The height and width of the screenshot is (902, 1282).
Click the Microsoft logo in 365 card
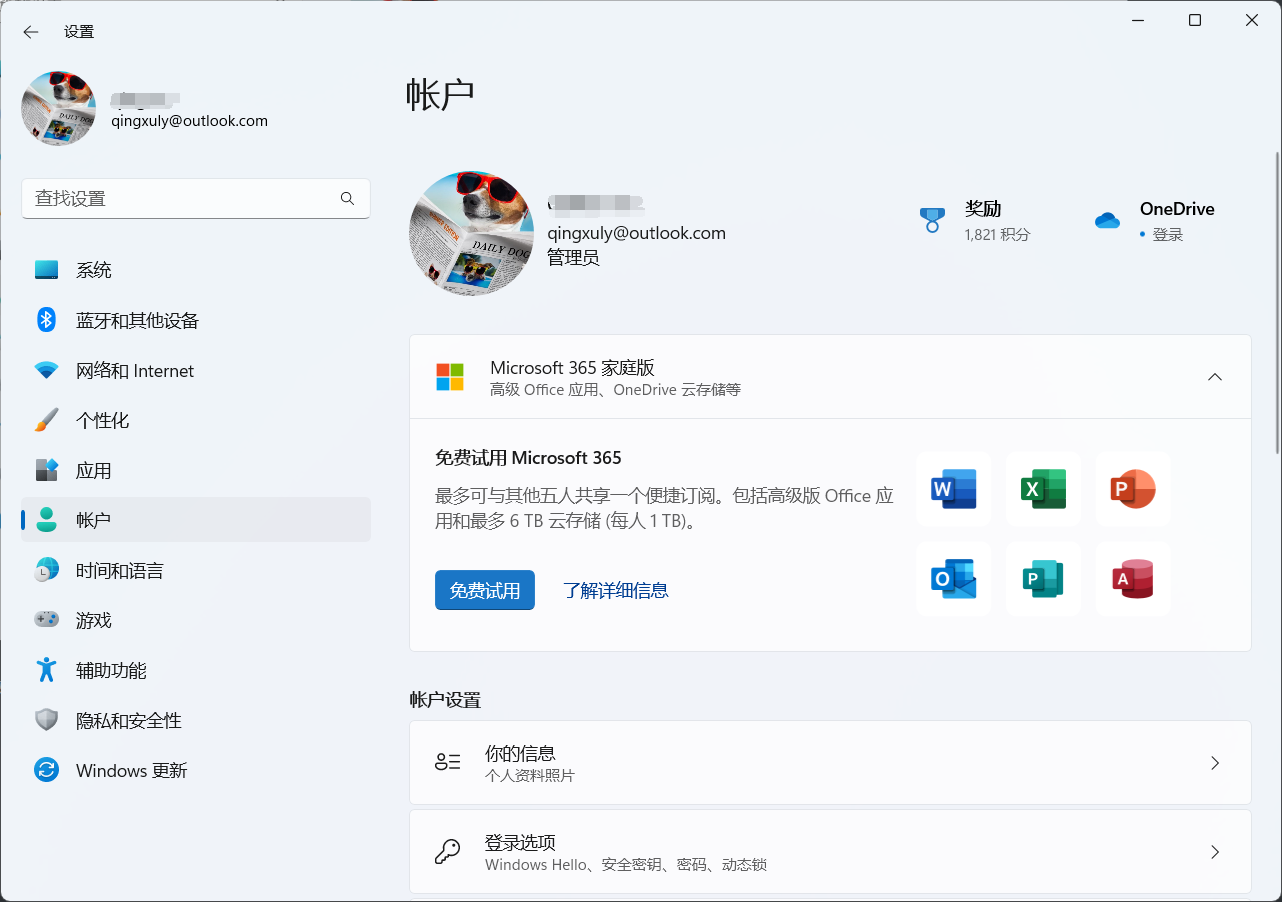coord(450,377)
